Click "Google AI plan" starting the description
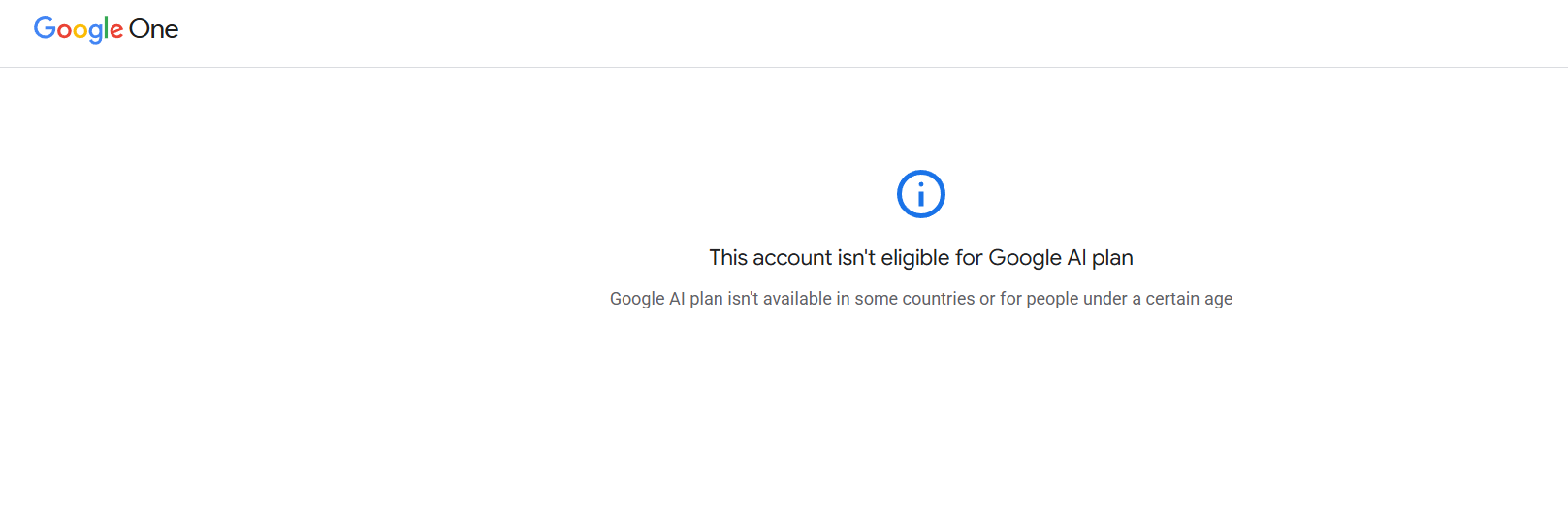This screenshot has width=1568, height=519. [666, 299]
